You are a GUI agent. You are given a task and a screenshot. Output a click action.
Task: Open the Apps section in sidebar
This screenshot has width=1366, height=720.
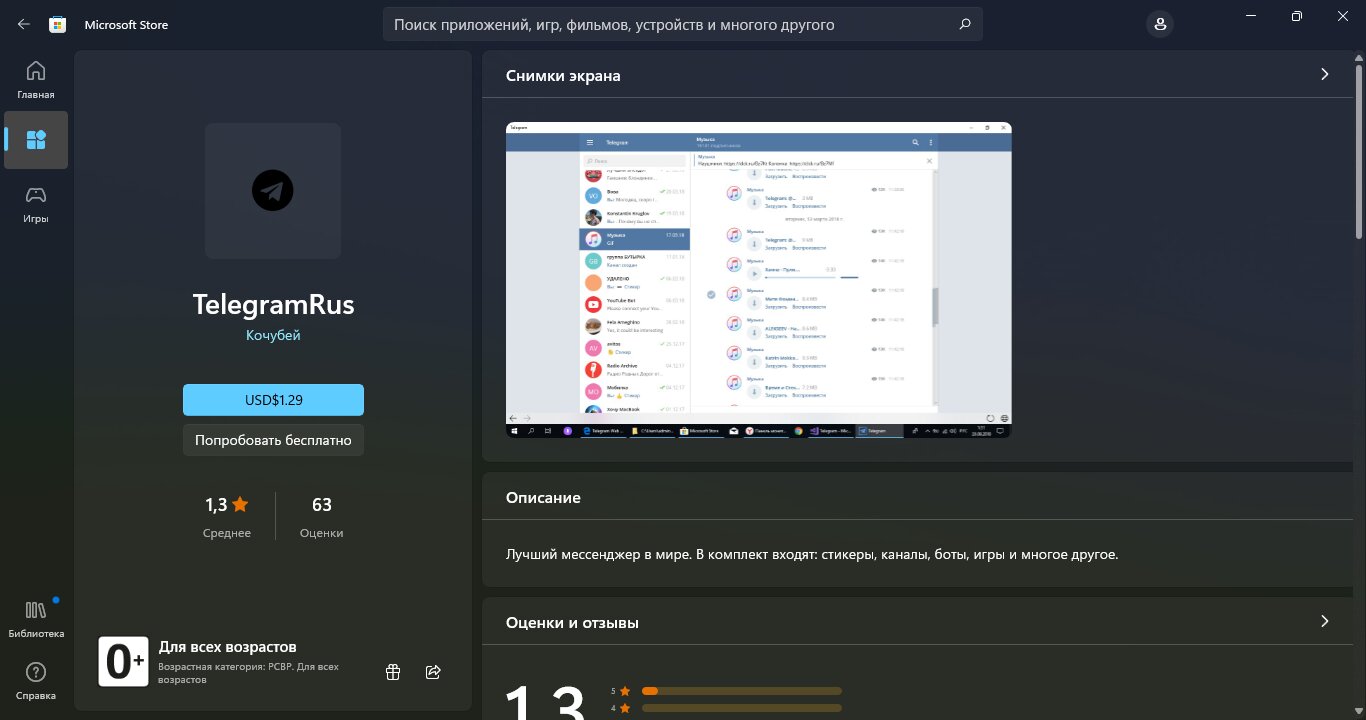(x=36, y=140)
